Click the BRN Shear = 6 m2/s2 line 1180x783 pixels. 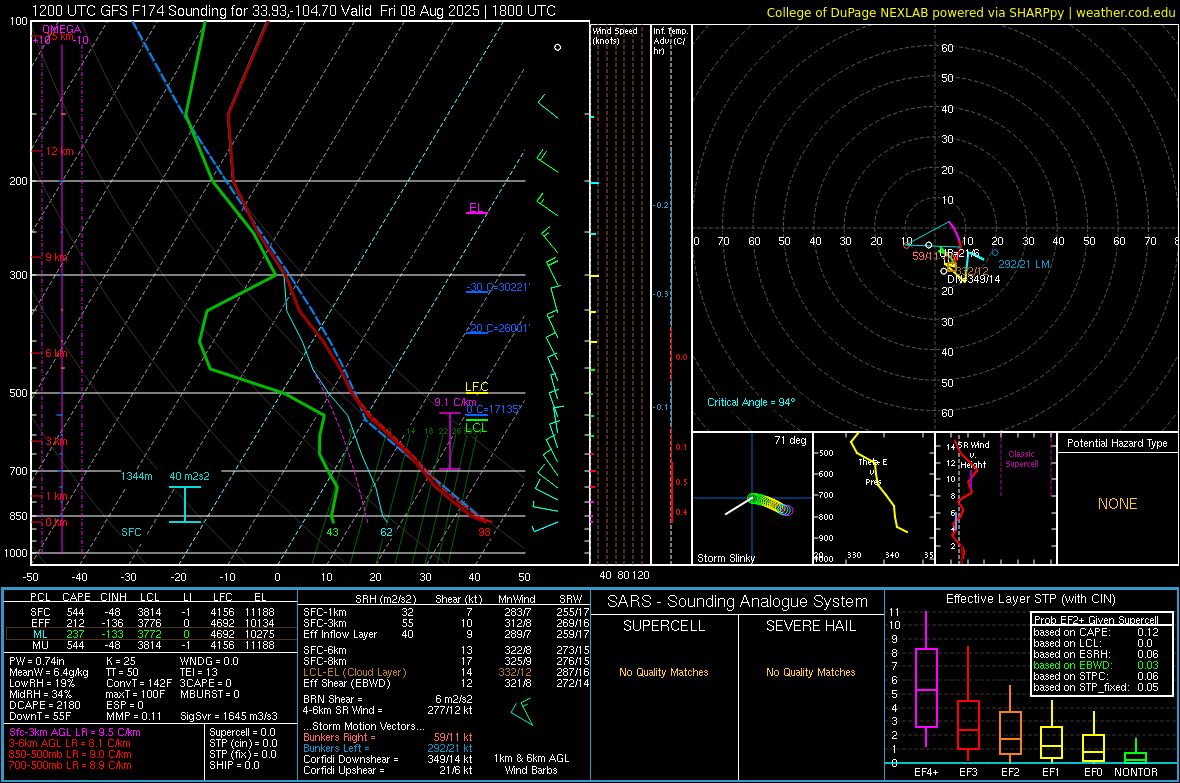click(x=388, y=699)
